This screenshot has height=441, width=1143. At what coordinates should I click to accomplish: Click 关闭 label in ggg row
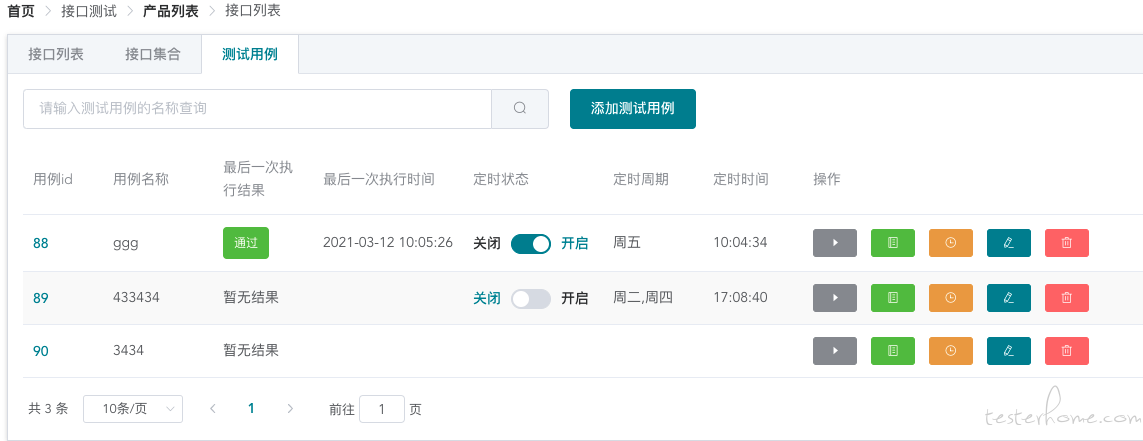click(487, 243)
